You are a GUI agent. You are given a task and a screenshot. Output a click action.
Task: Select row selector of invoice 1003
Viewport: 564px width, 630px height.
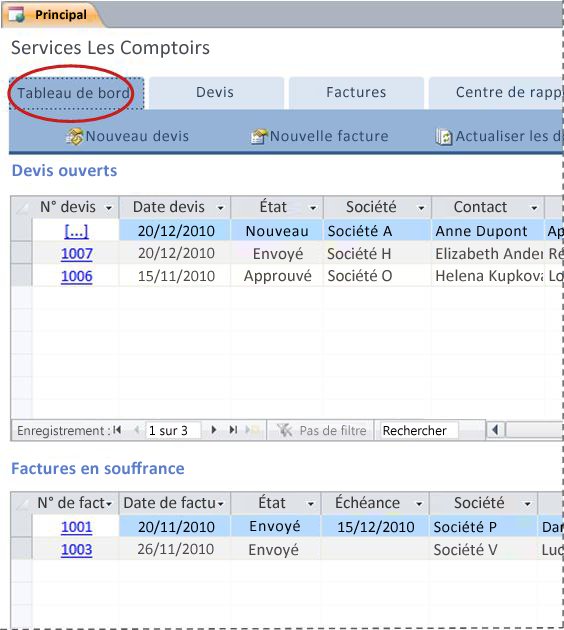point(22,549)
